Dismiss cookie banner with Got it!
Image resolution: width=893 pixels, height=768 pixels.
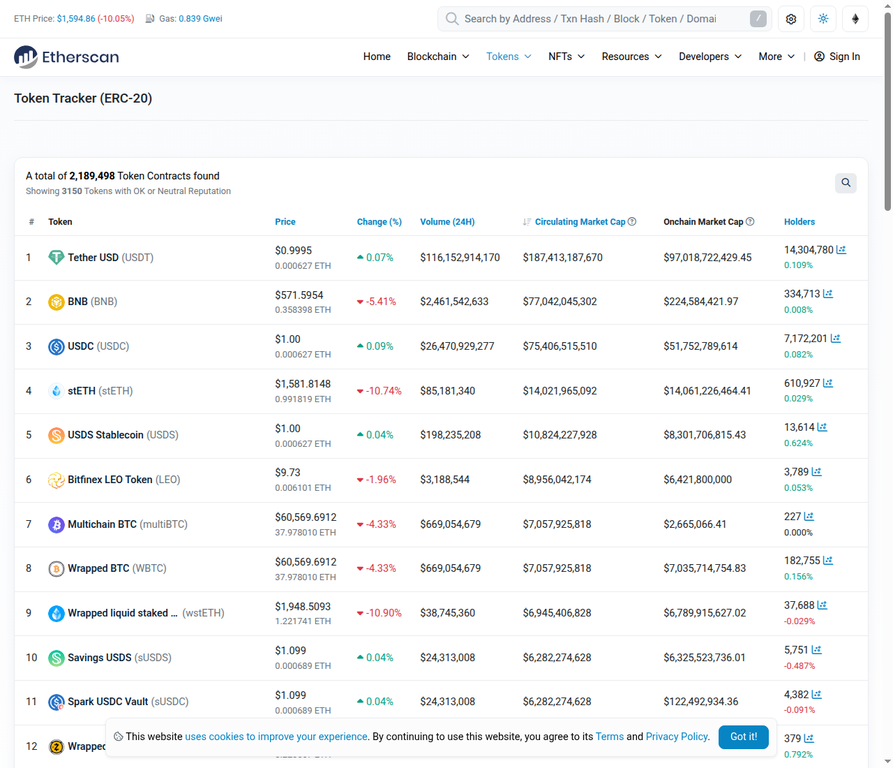coord(743,737)
